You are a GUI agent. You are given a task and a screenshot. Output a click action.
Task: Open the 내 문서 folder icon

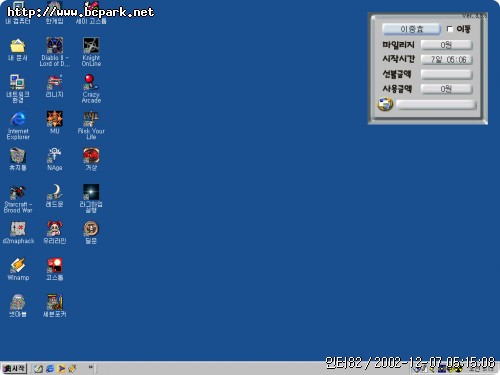coord(18,46)
